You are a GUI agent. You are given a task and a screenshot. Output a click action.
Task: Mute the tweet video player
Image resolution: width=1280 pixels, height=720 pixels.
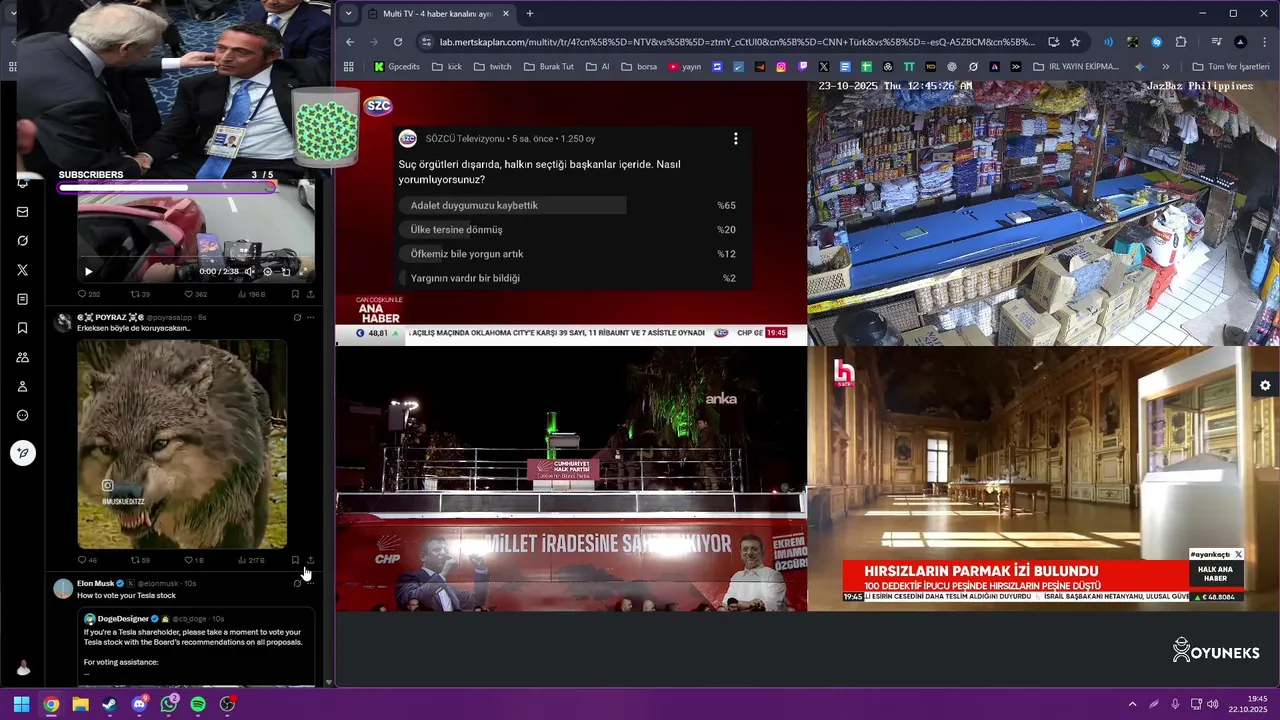pos(249,271)
